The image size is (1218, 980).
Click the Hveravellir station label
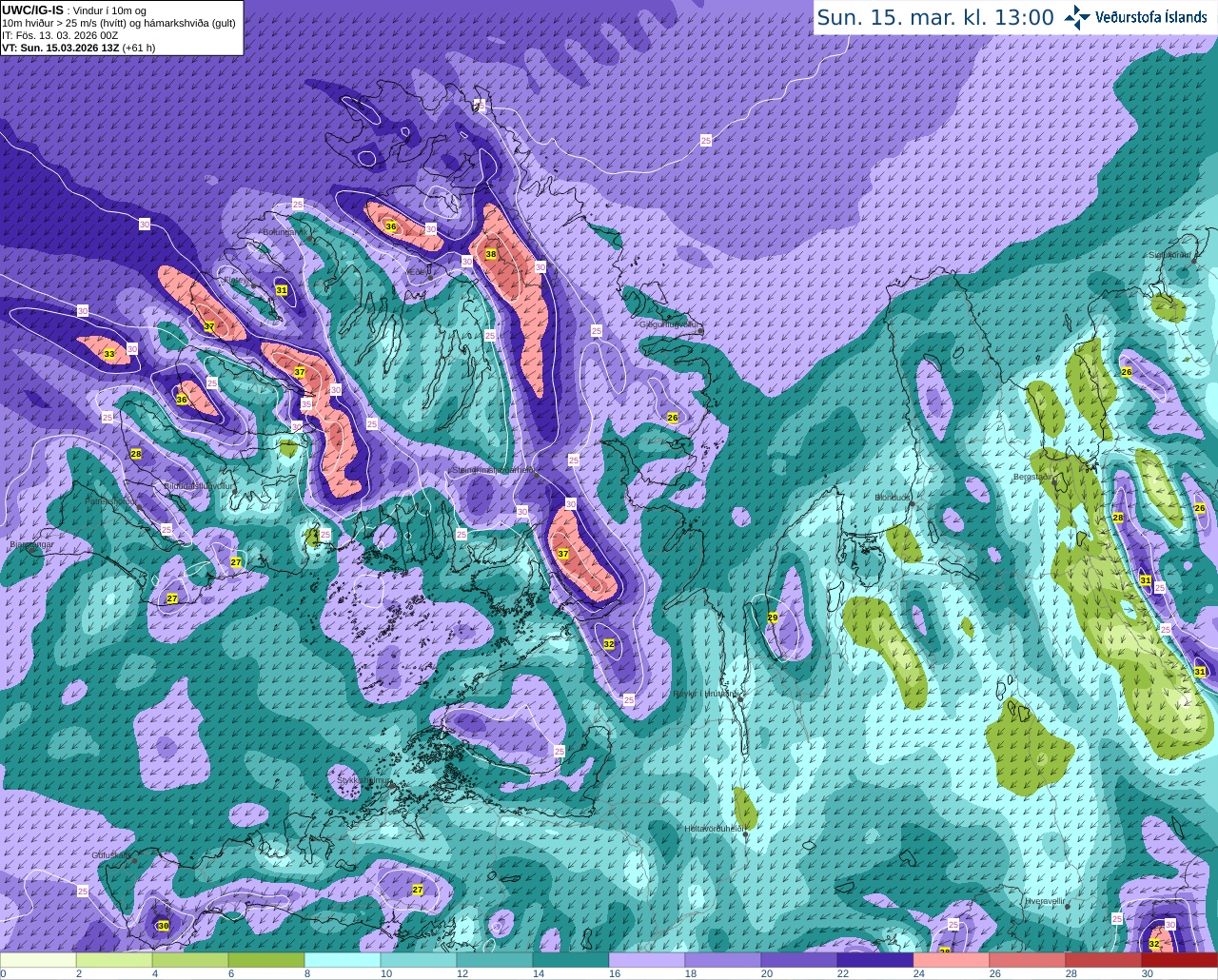(1044, 899)
